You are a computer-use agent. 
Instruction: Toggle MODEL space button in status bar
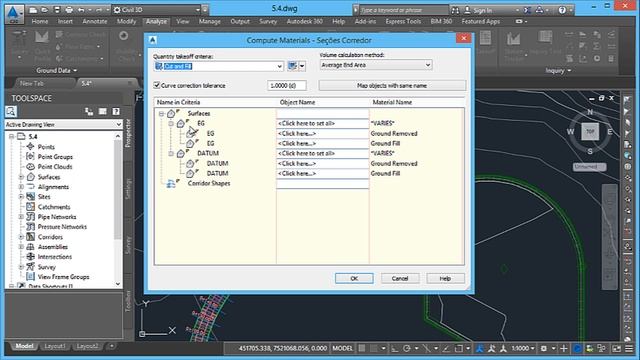coord(342,348)
